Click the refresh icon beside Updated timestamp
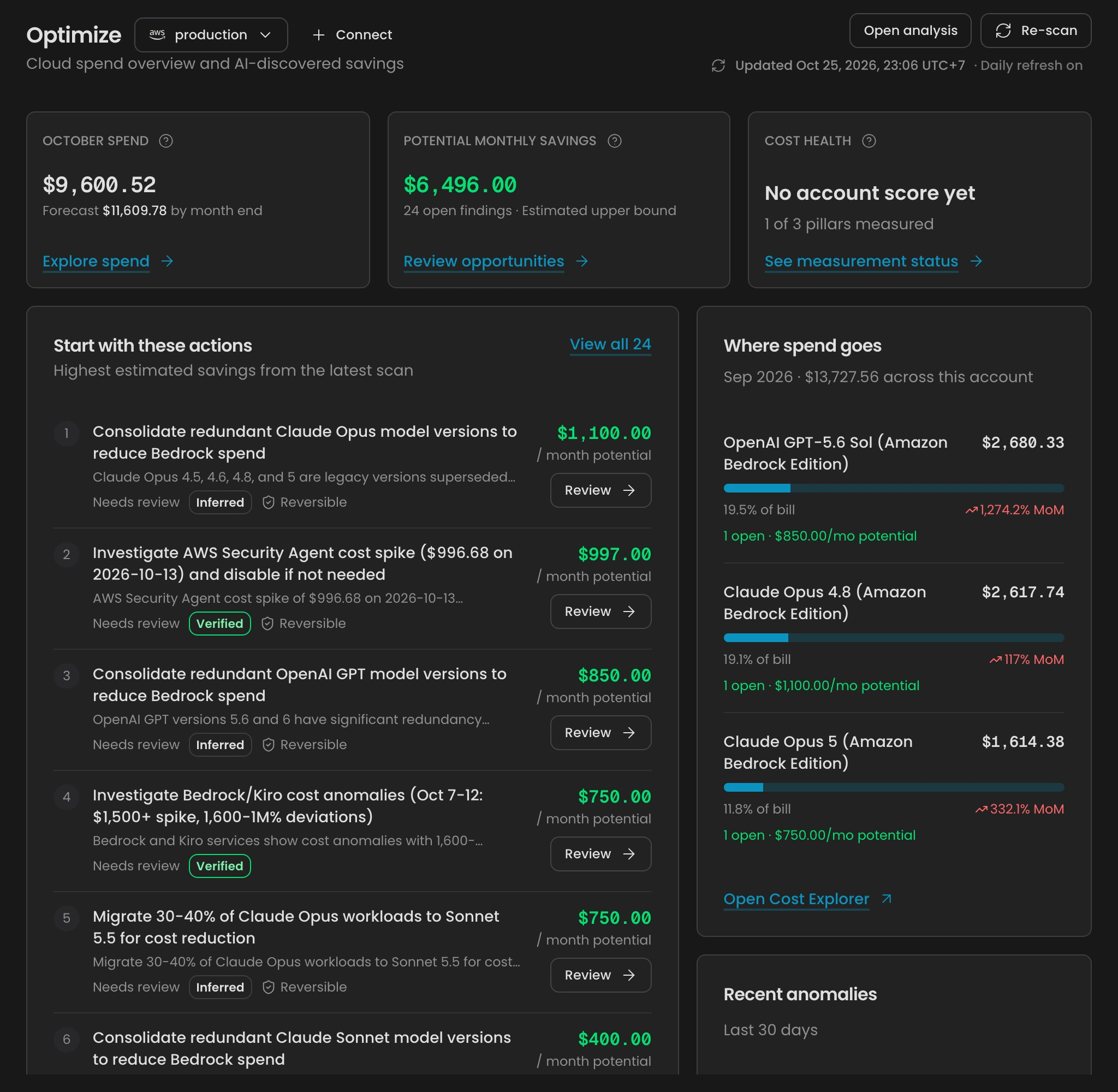The height and width of the screenshot is (1092, 1118). coord(718,66)
